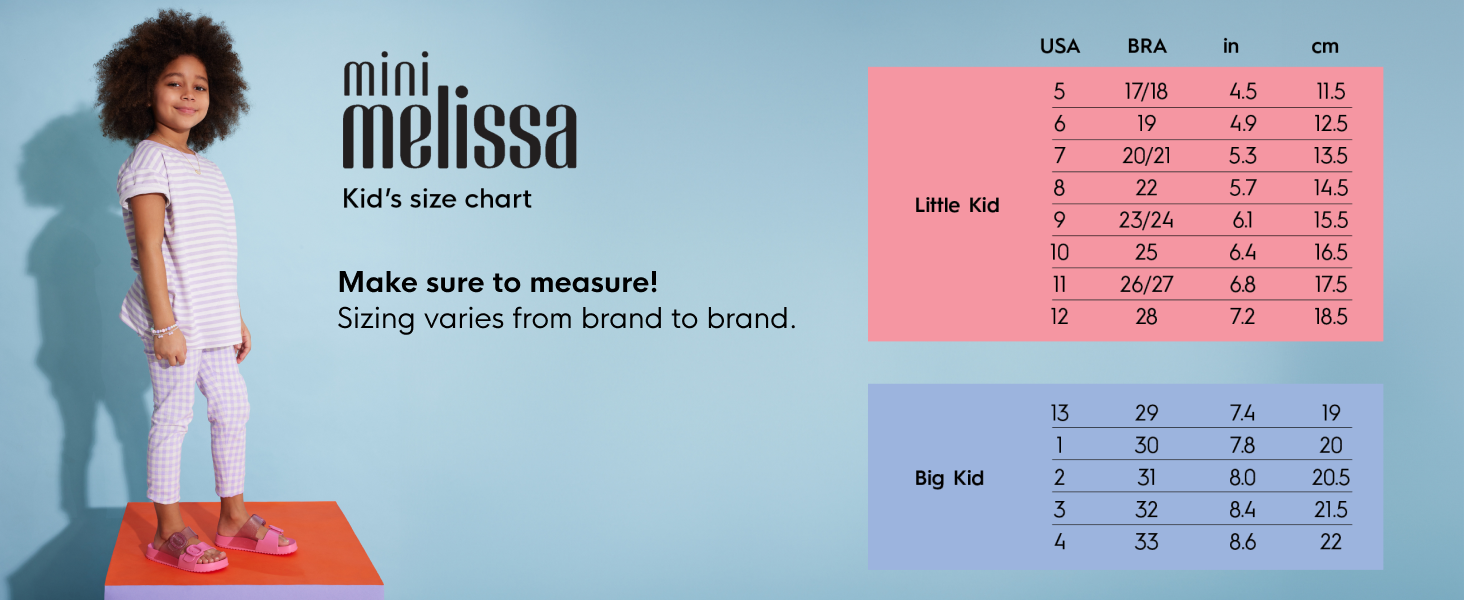Click the Kid's size chart heading
Viewport: 1464px width, 600px height.
(437, 198)
